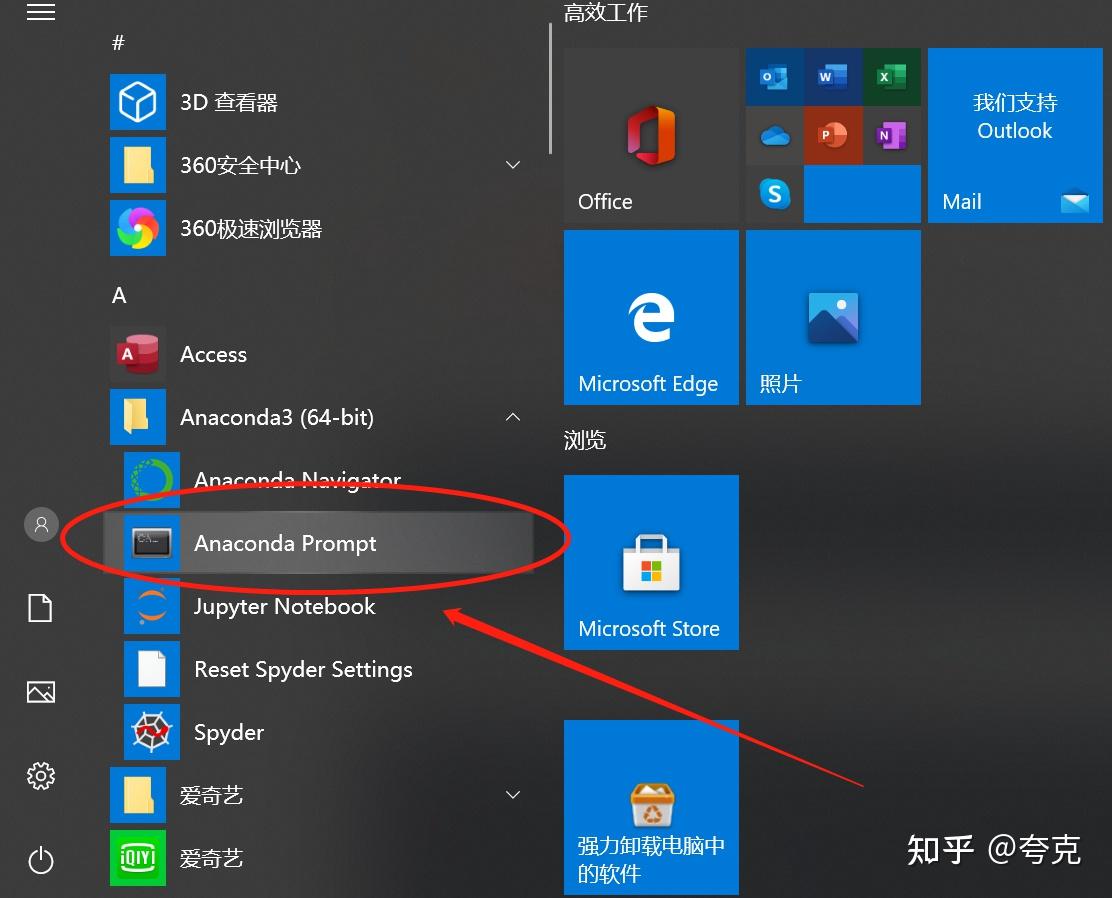
Task: Click the Skype tile icon
Action: tap(774, 194)
